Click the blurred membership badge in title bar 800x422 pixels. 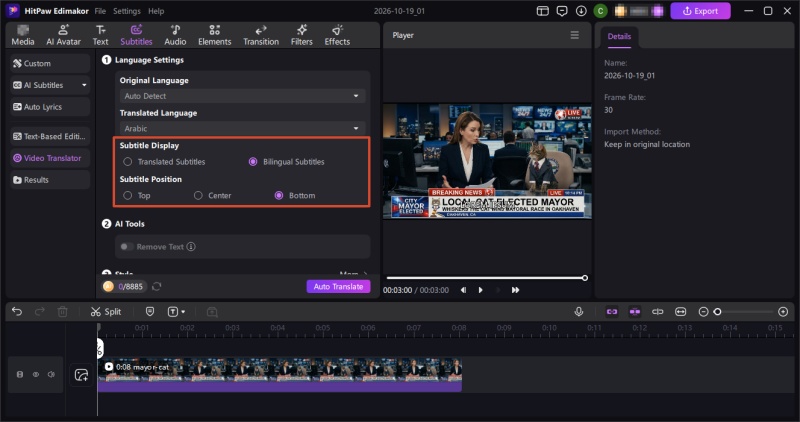(639, 11)
